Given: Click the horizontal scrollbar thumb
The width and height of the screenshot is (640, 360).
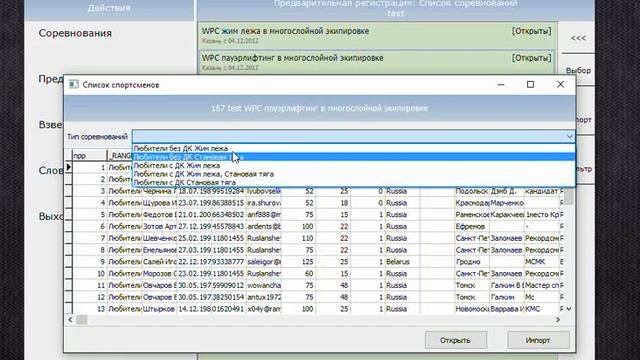Looking at the screenshot, I should 82,320.
